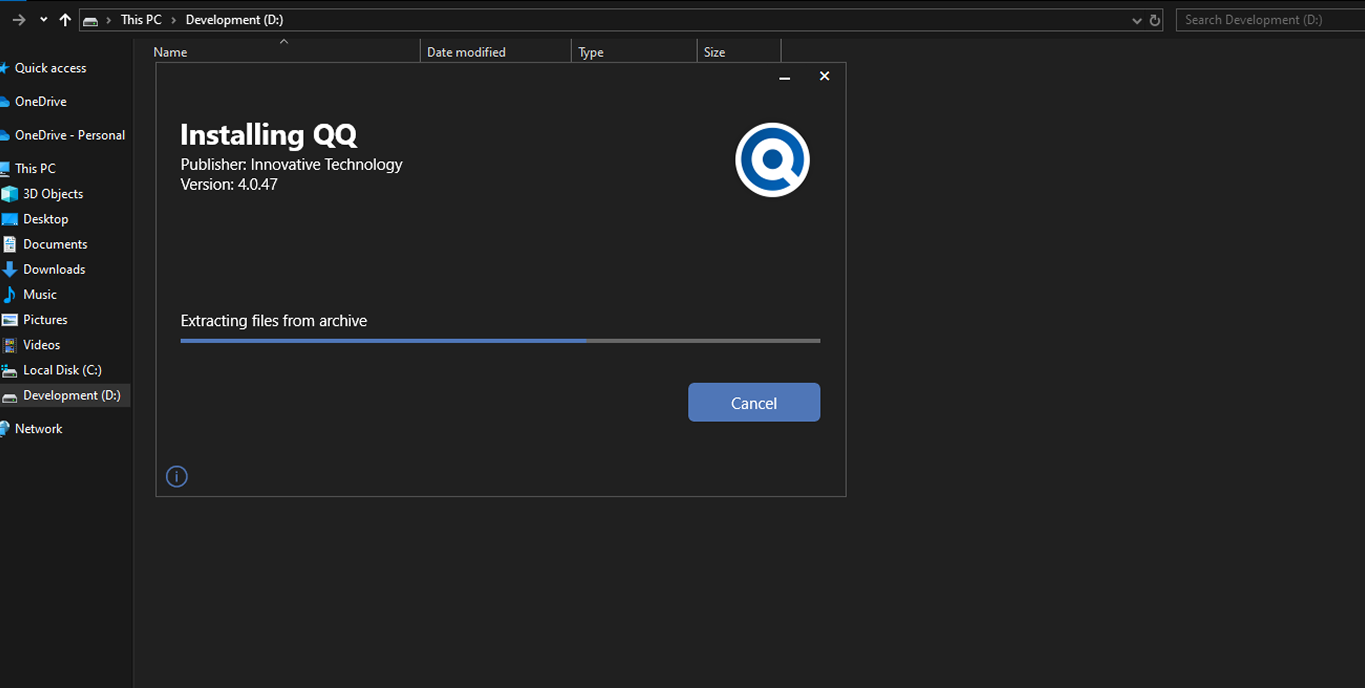The width and height of the screenshot is (1365, 688).
Task: Click the Downloads arrow icon
Action: [x=10, y=269]
